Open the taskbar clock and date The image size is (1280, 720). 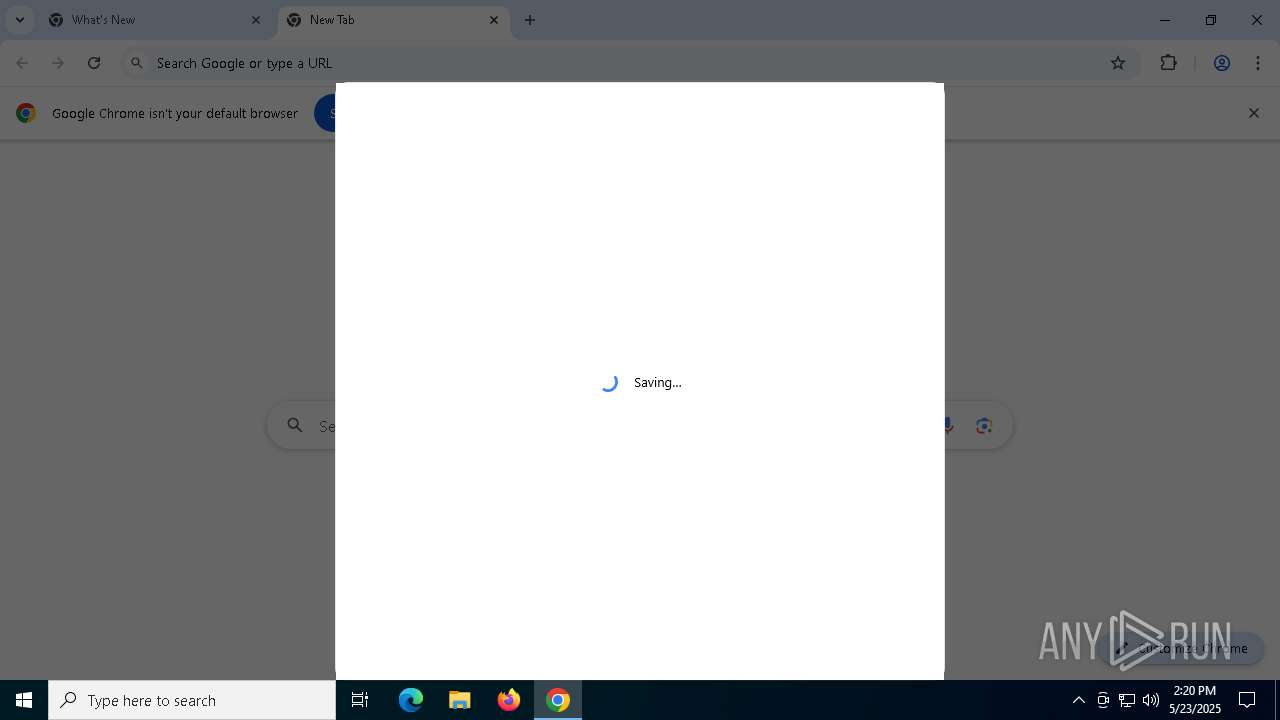pyautogui.click(x=1195, y=700)
